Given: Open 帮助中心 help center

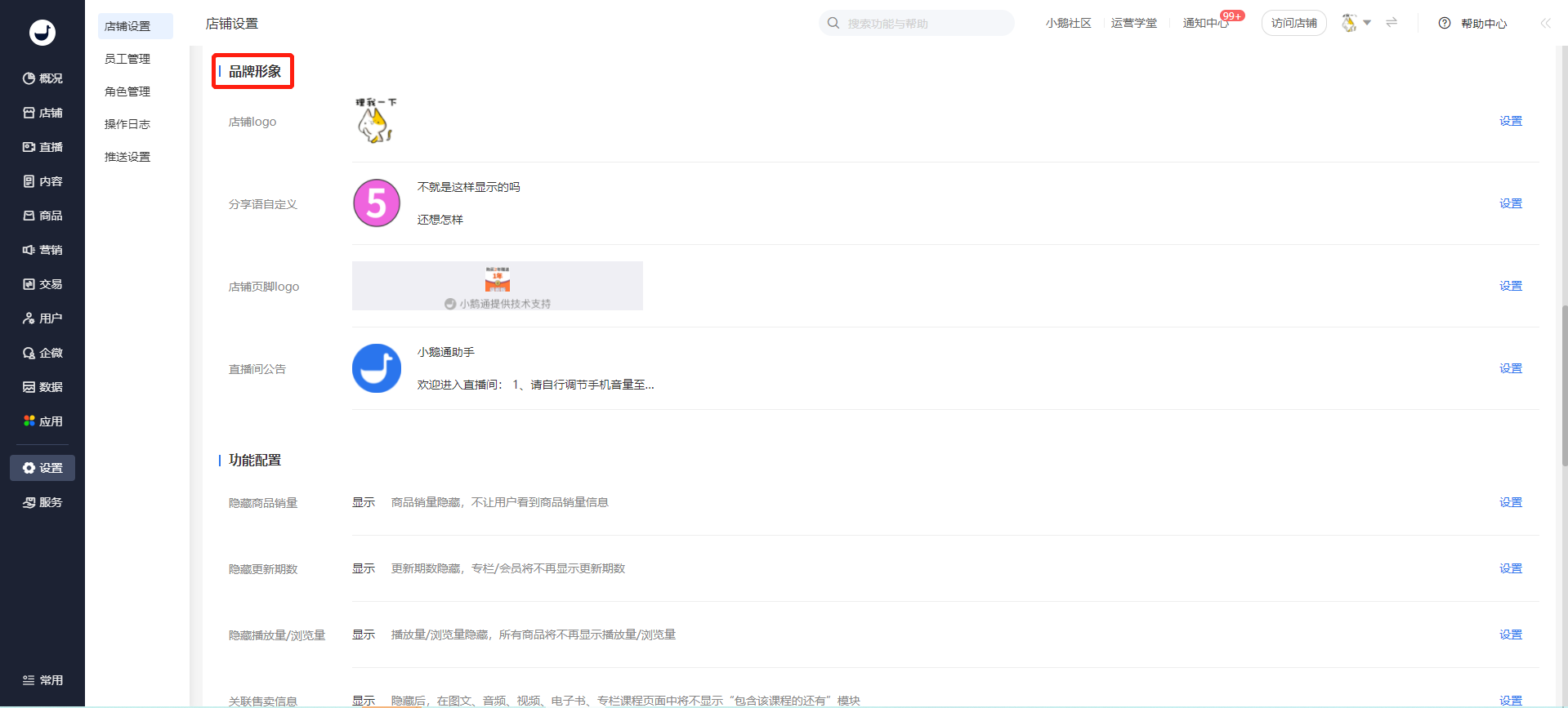Looking at the screenshot, I should pyautogui.click(x=1473, y=23).
